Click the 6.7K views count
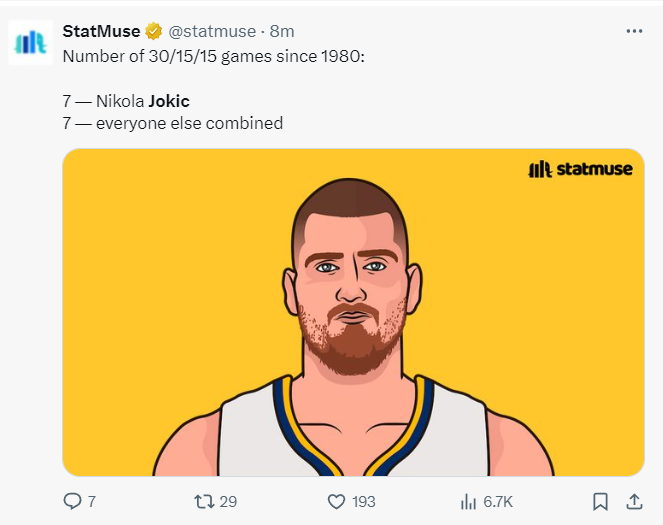Screen dimensions: 663x525 498,501
